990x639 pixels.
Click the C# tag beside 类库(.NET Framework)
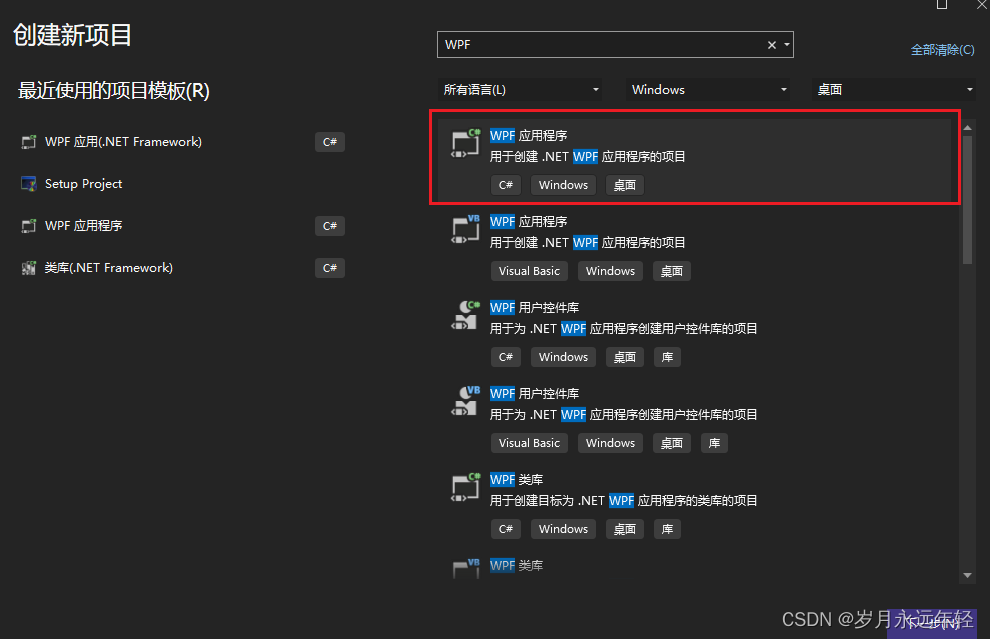(330, 268)
